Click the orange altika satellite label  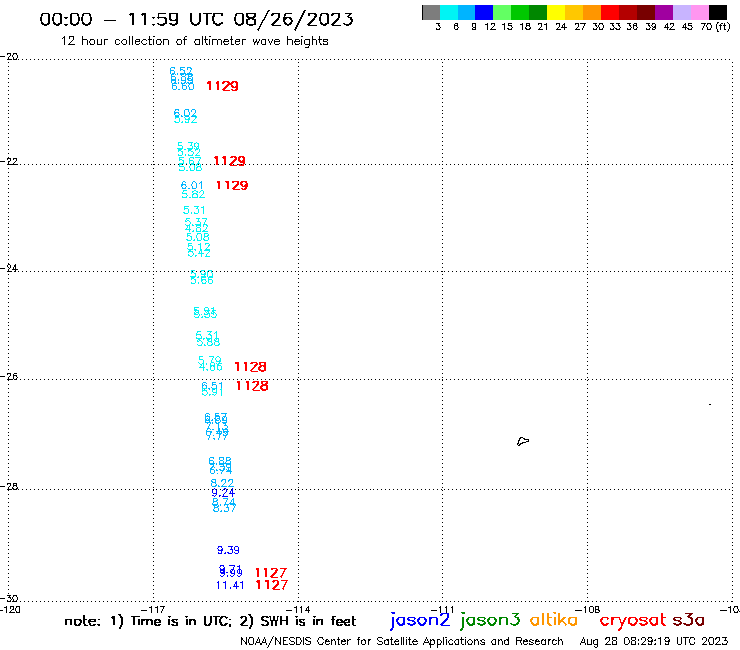point(554,619)
